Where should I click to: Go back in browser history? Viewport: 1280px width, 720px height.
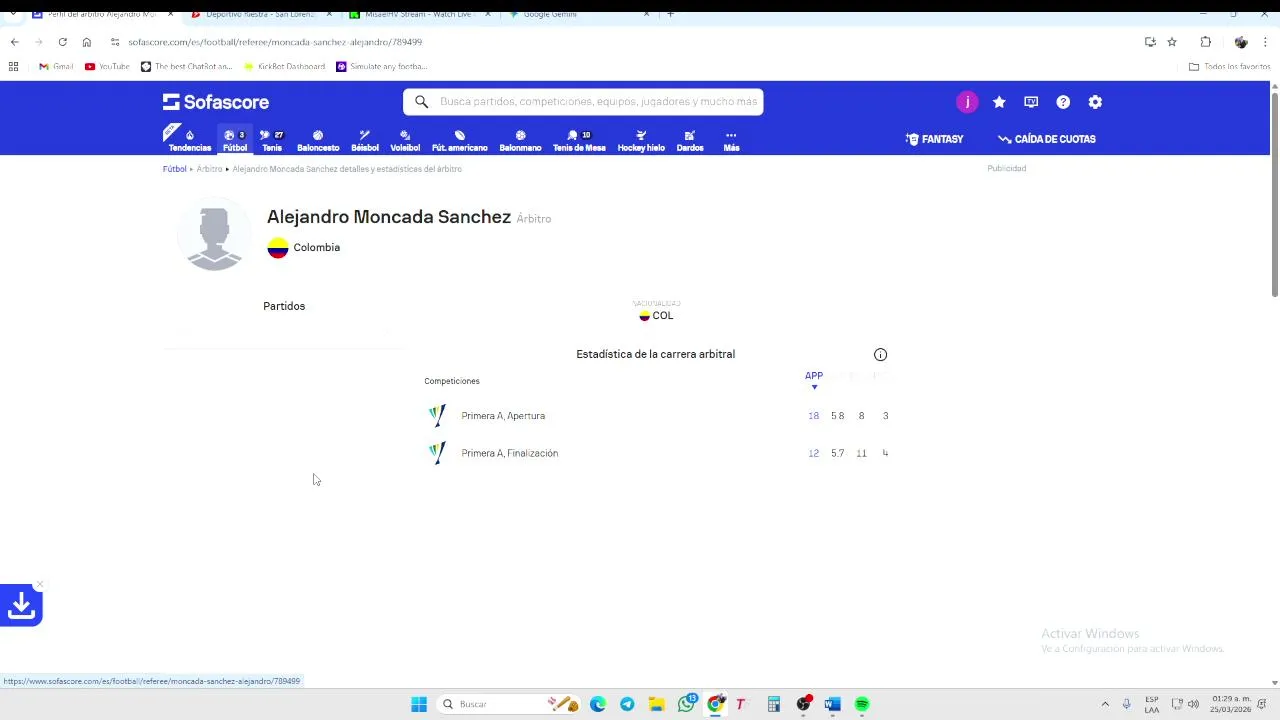[14, 42]
